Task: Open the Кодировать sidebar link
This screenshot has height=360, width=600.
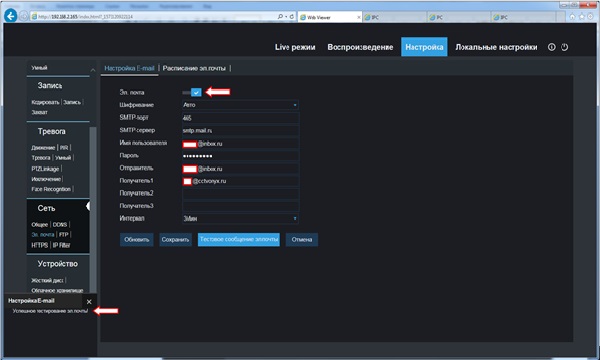Action: coord(45,102)
